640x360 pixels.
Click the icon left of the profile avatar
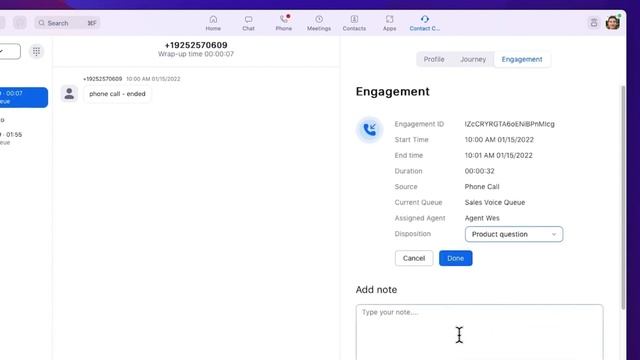(594, 23)
